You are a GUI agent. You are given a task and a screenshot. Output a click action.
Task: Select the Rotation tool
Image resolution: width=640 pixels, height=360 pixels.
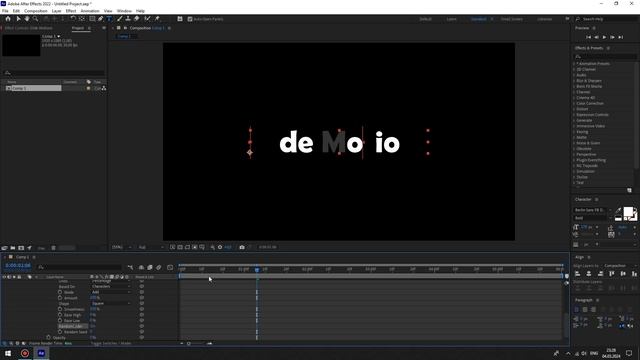click(73, 19)
